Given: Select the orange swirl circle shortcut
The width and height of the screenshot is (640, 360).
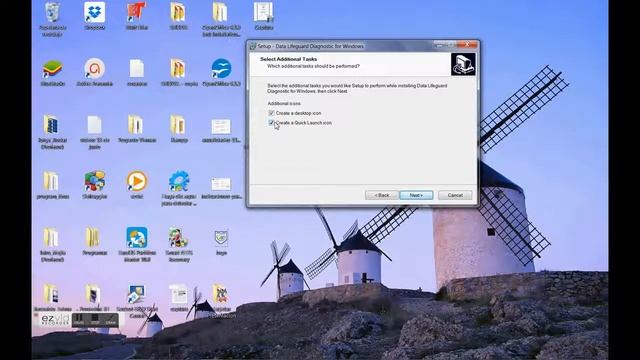Looking at the screenshot, I should pyautogui.click(x=95, y=69).
